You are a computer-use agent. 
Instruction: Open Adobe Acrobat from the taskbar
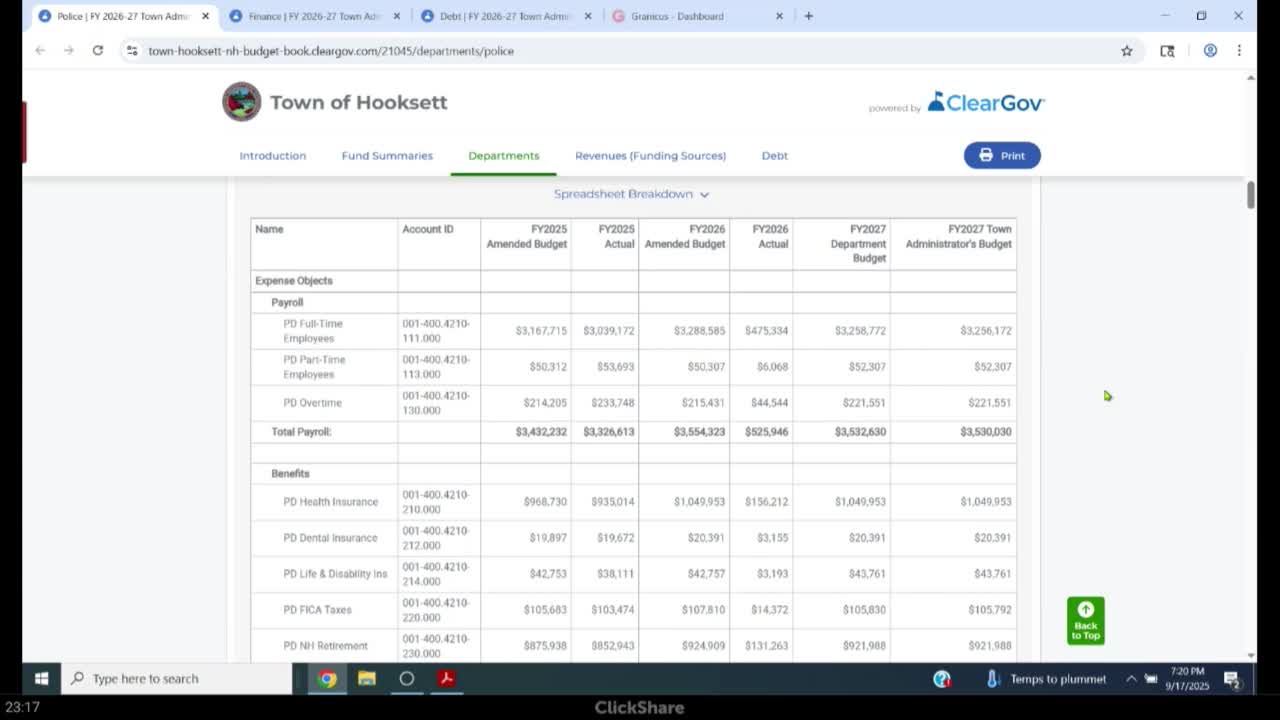point(446,678)
